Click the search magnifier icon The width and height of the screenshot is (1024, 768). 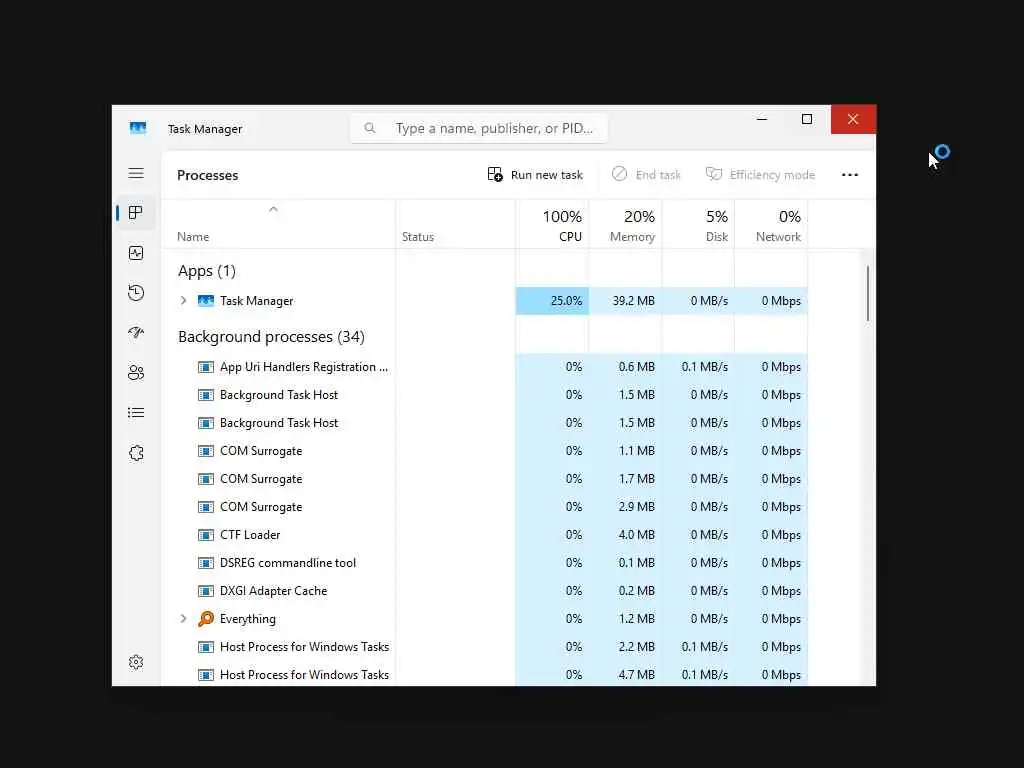tap(370, 128)
